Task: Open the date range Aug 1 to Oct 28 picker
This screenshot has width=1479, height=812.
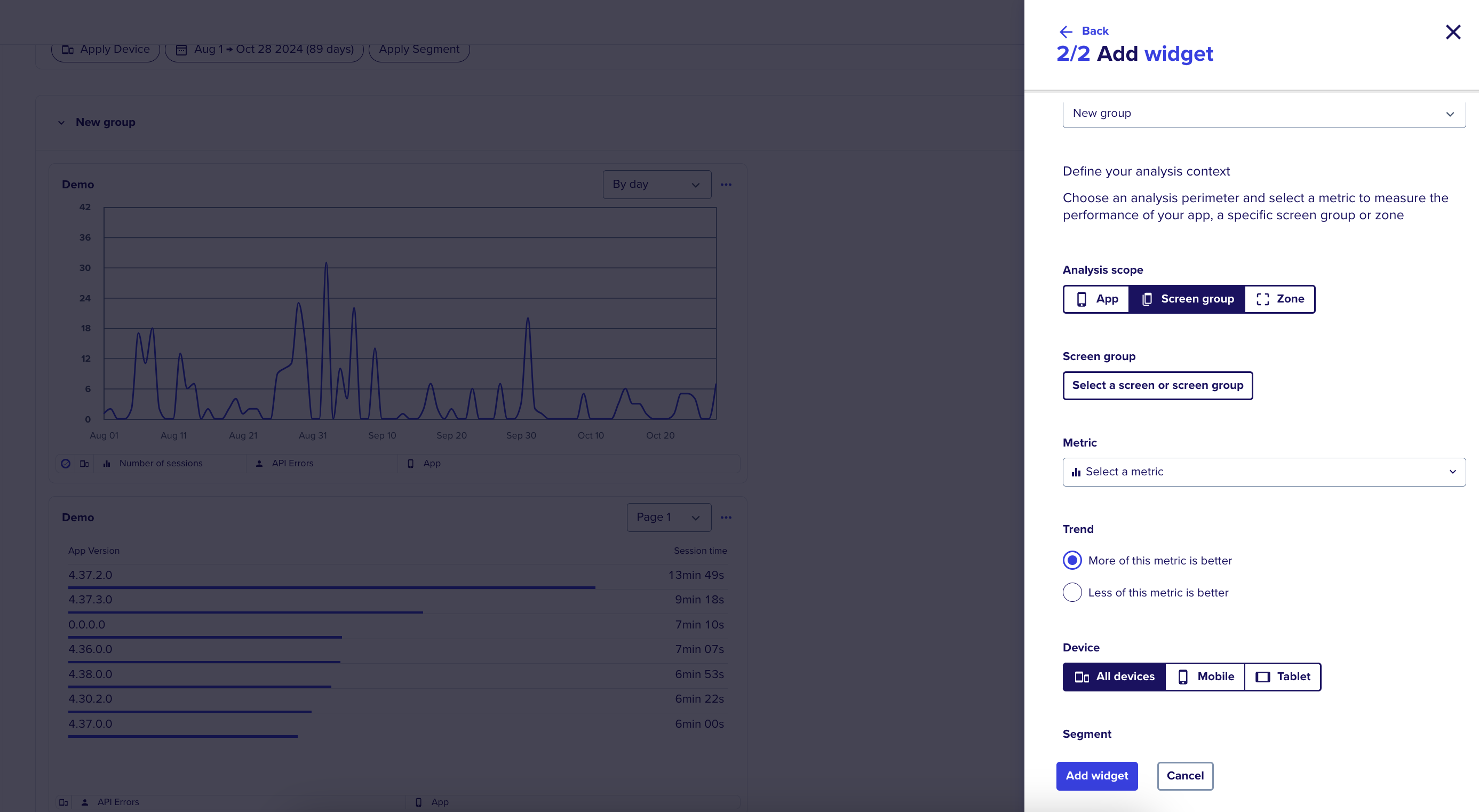Action: coord(264,50)
